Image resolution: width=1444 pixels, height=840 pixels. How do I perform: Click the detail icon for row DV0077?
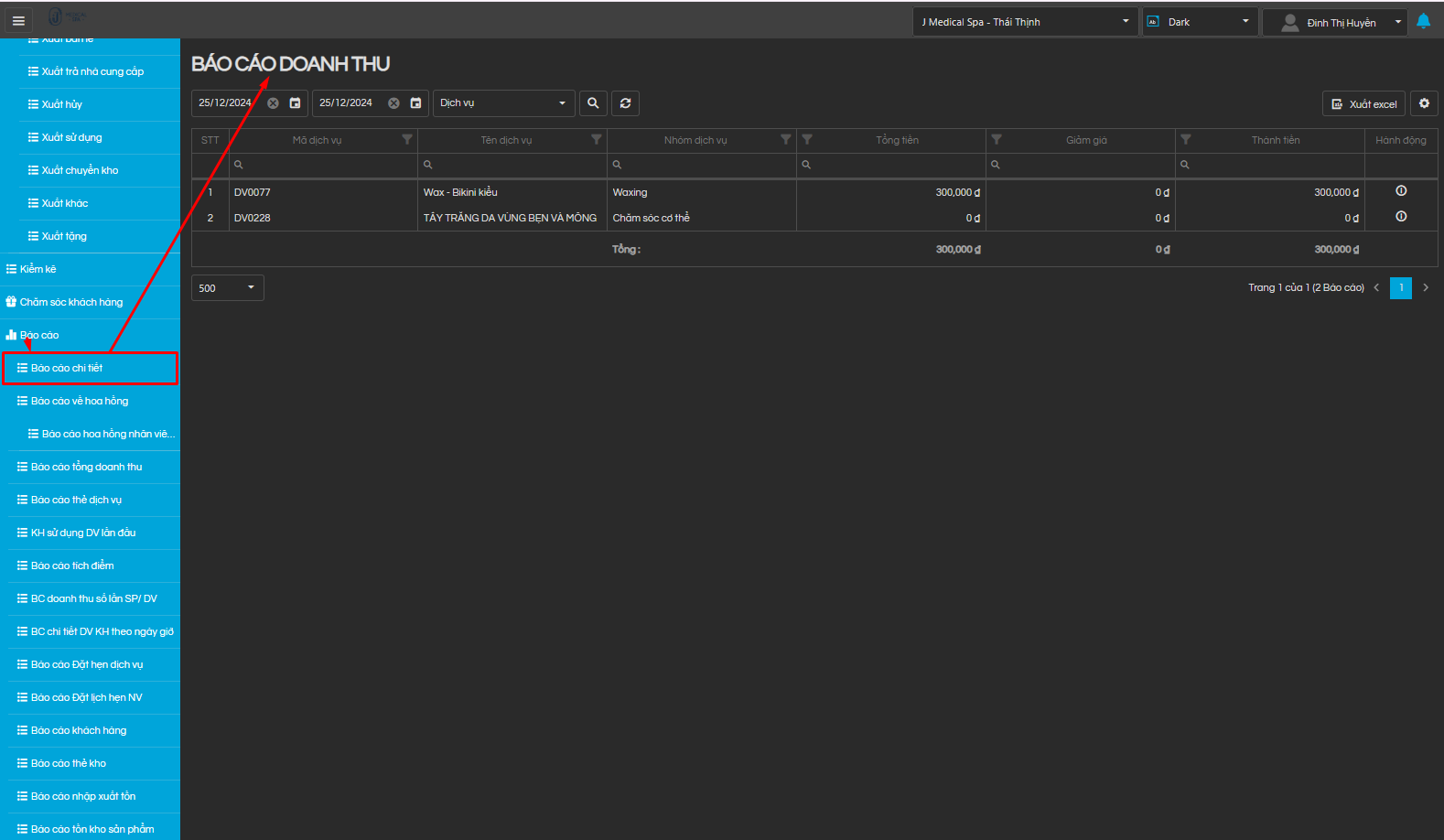pyautogui.click(x=1400, y=191)
